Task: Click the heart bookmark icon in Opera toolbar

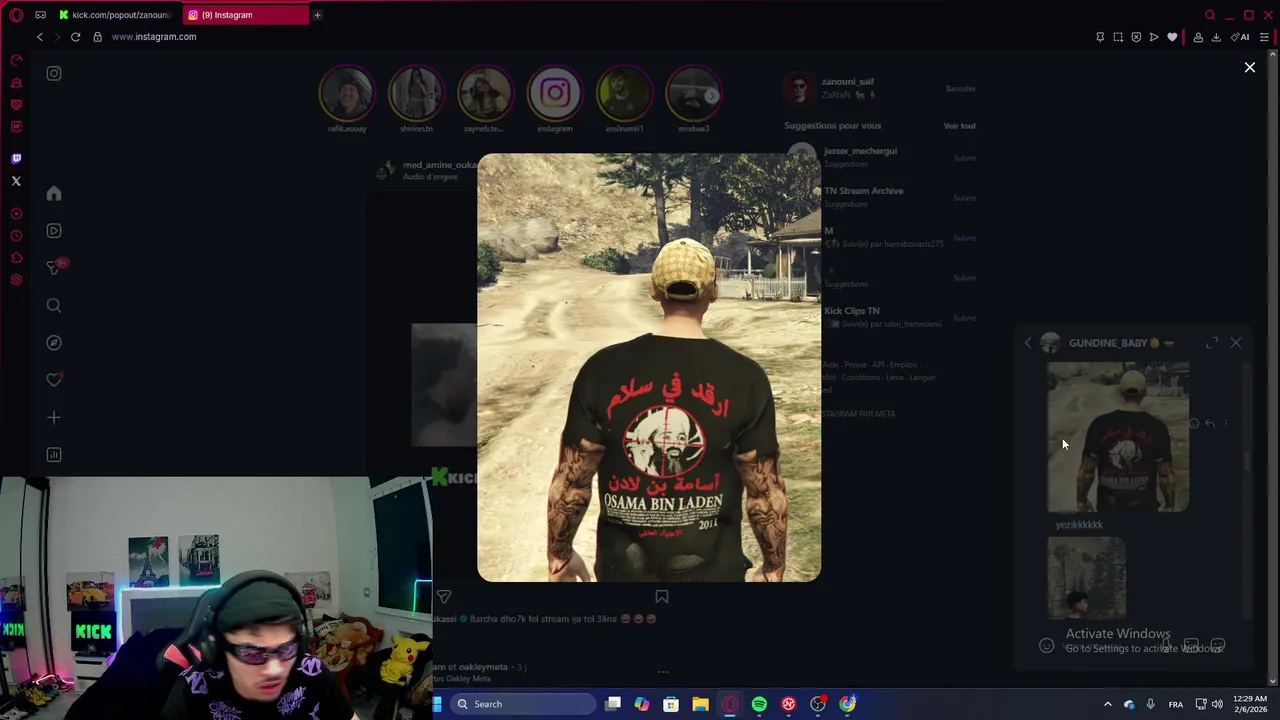Action: point(1172,37)
